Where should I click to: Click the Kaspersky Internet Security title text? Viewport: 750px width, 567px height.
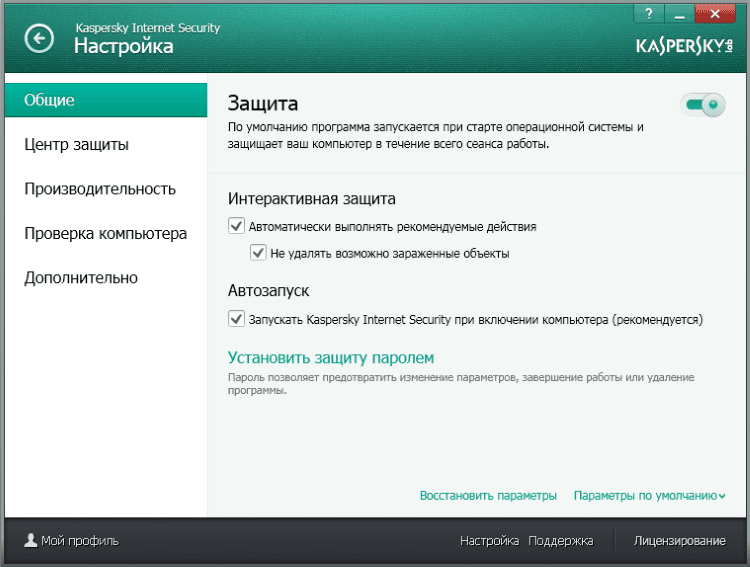pyautogui.click(x=148, y=28)
